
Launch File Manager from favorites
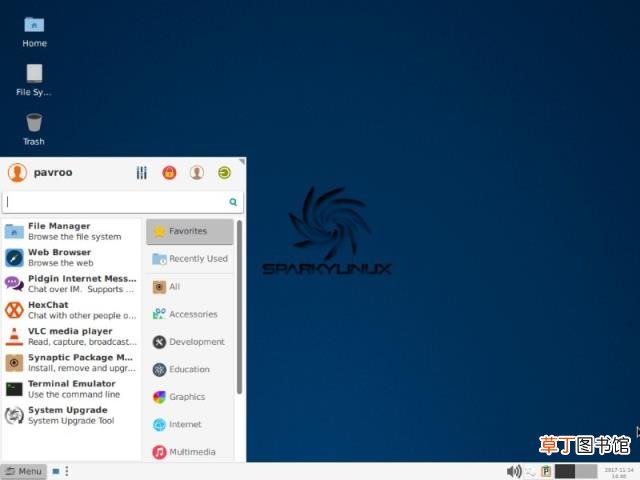(x=71, y=231)
